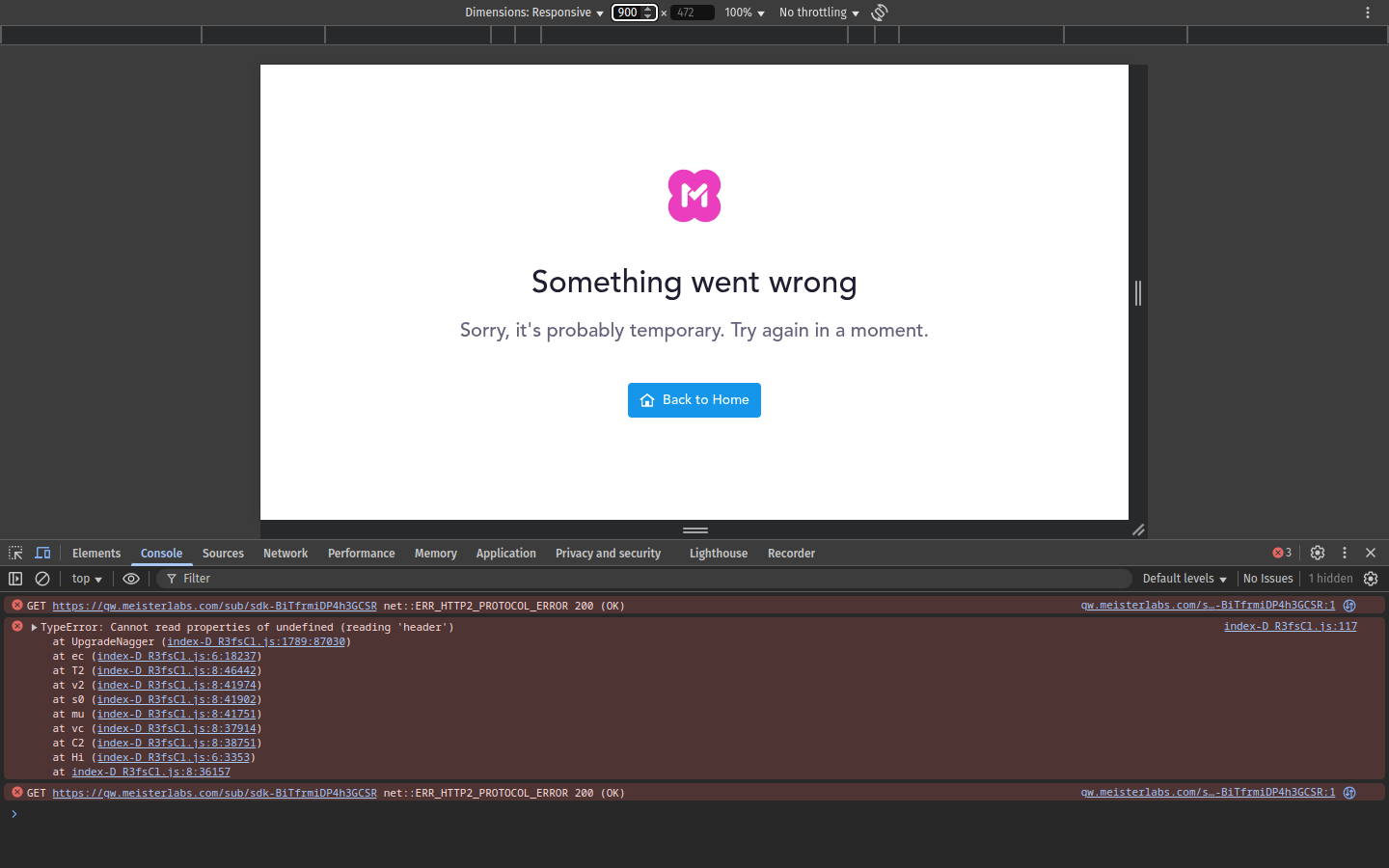Click the width stepper arrows
The height and width of the screenshot is (868, 1389).
pyautogui.click(x=648, y=13)
